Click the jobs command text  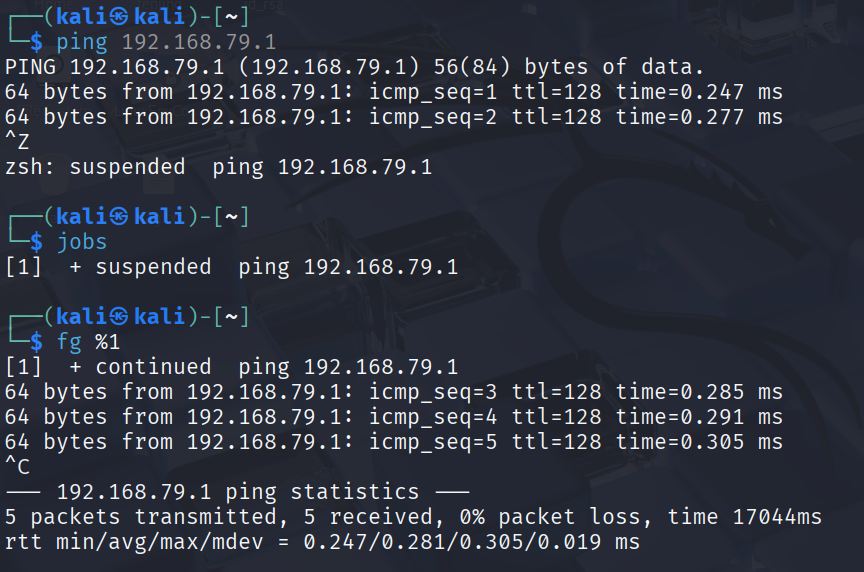[x=82, y=242]
